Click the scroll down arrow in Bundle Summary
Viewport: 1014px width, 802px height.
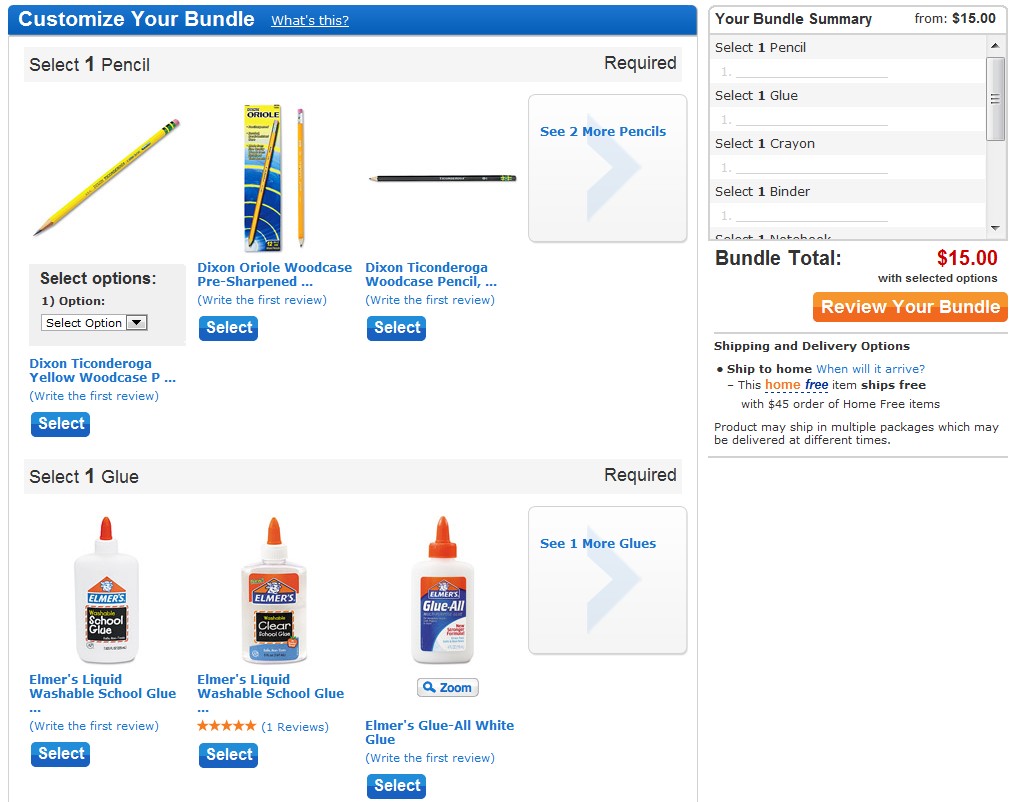(995, 228)
